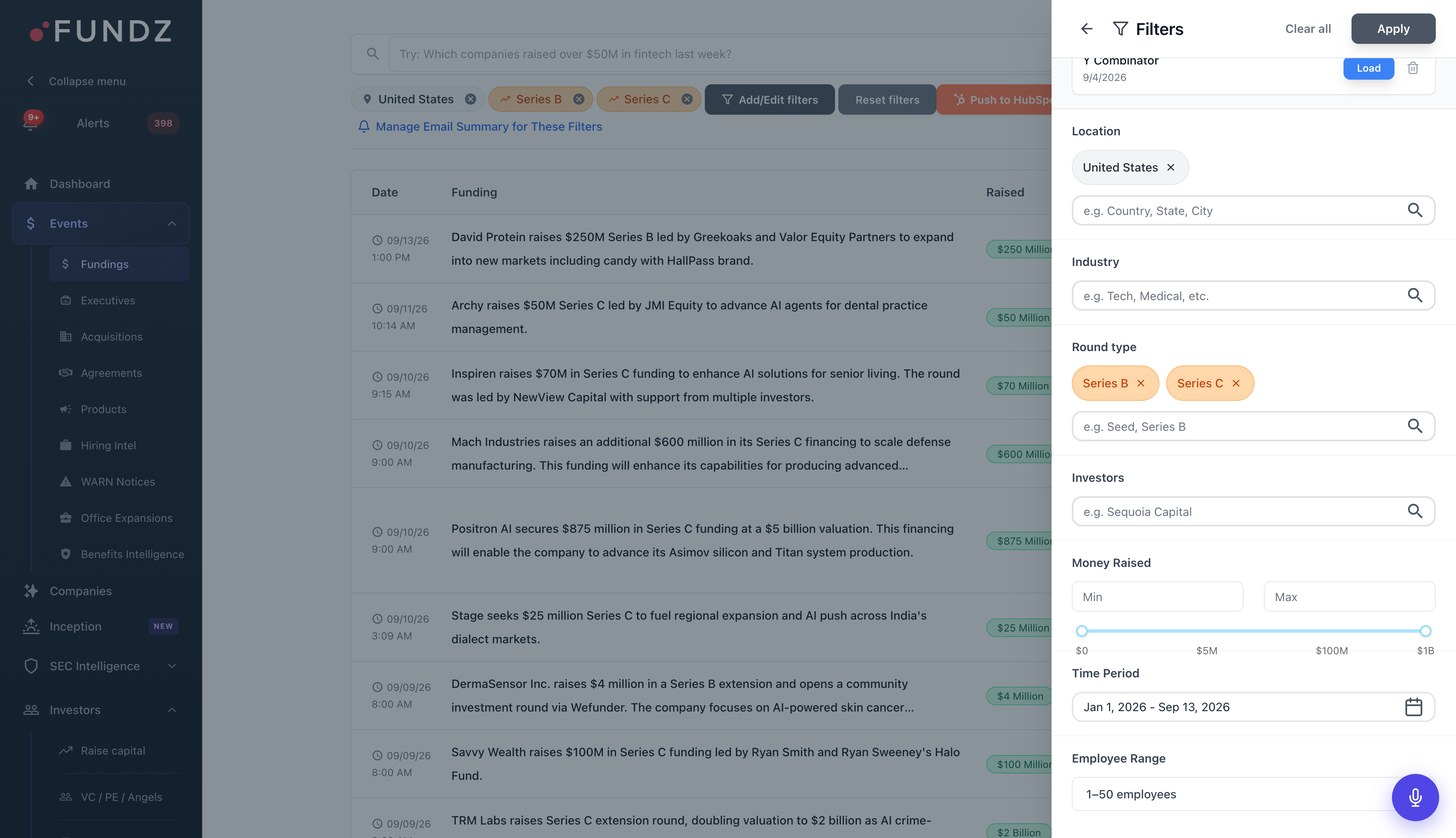Collapse the Events section chevron
The image size is (1456, 838).
[x=171, y=224]
